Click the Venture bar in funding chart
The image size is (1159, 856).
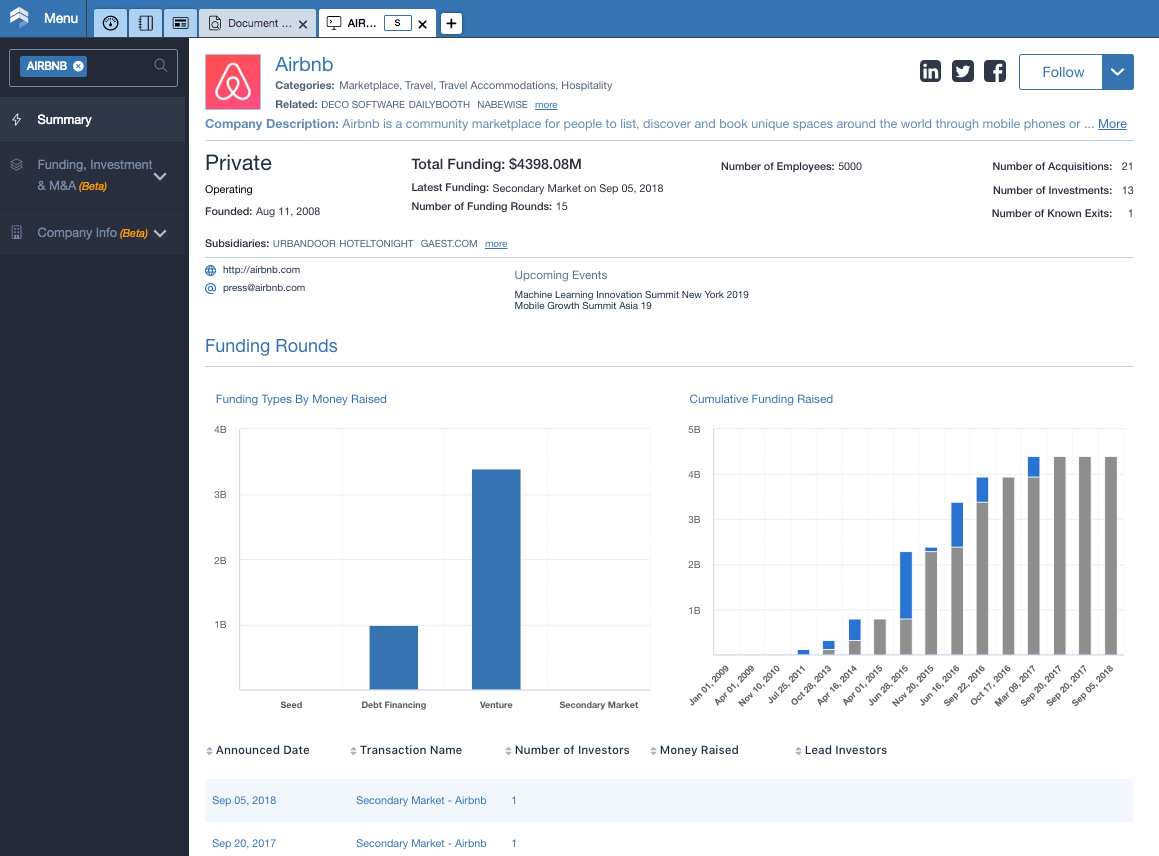(x=496, y=579)
